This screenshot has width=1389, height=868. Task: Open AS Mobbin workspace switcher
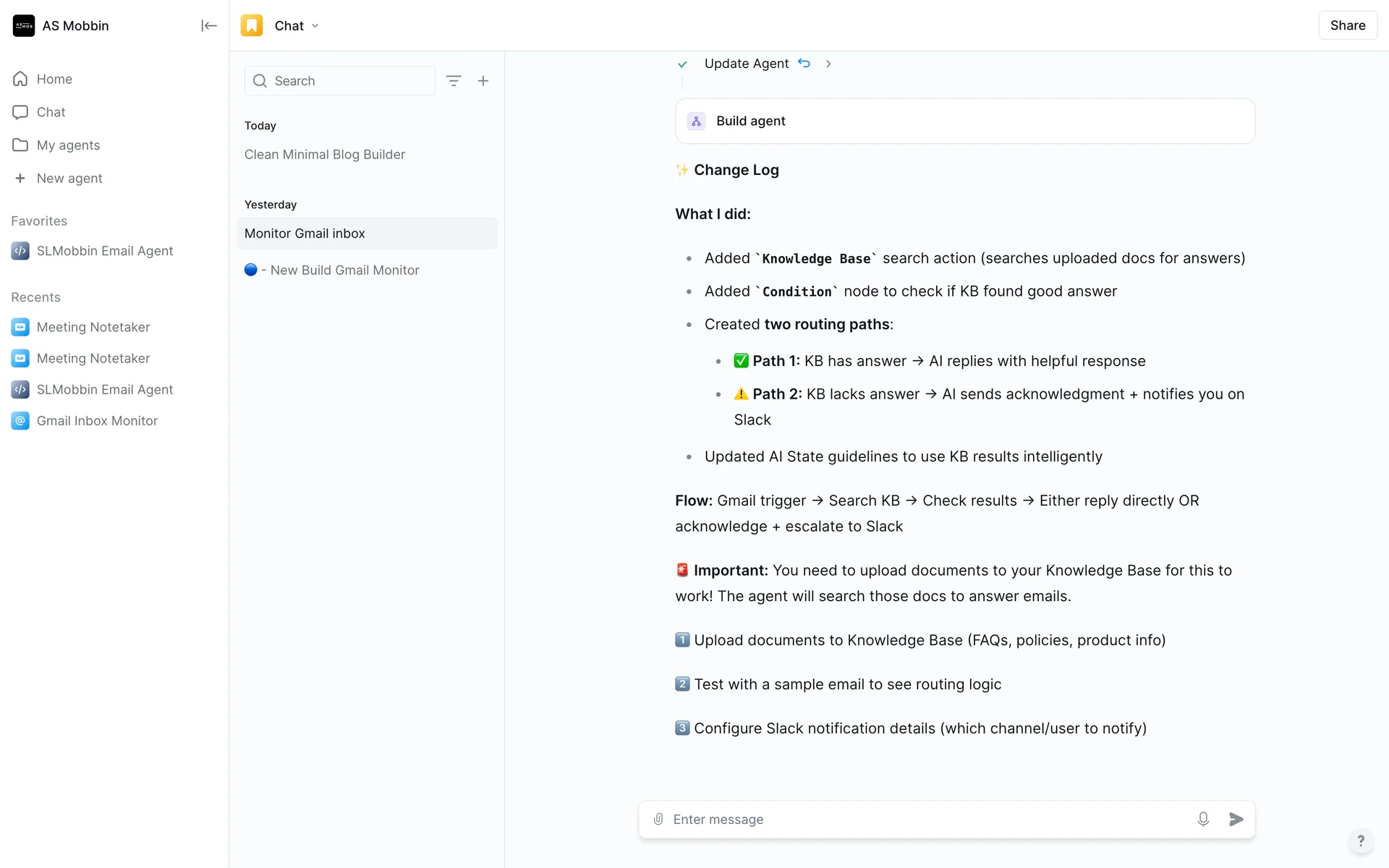pyautogui.click(x=61, y=26)
